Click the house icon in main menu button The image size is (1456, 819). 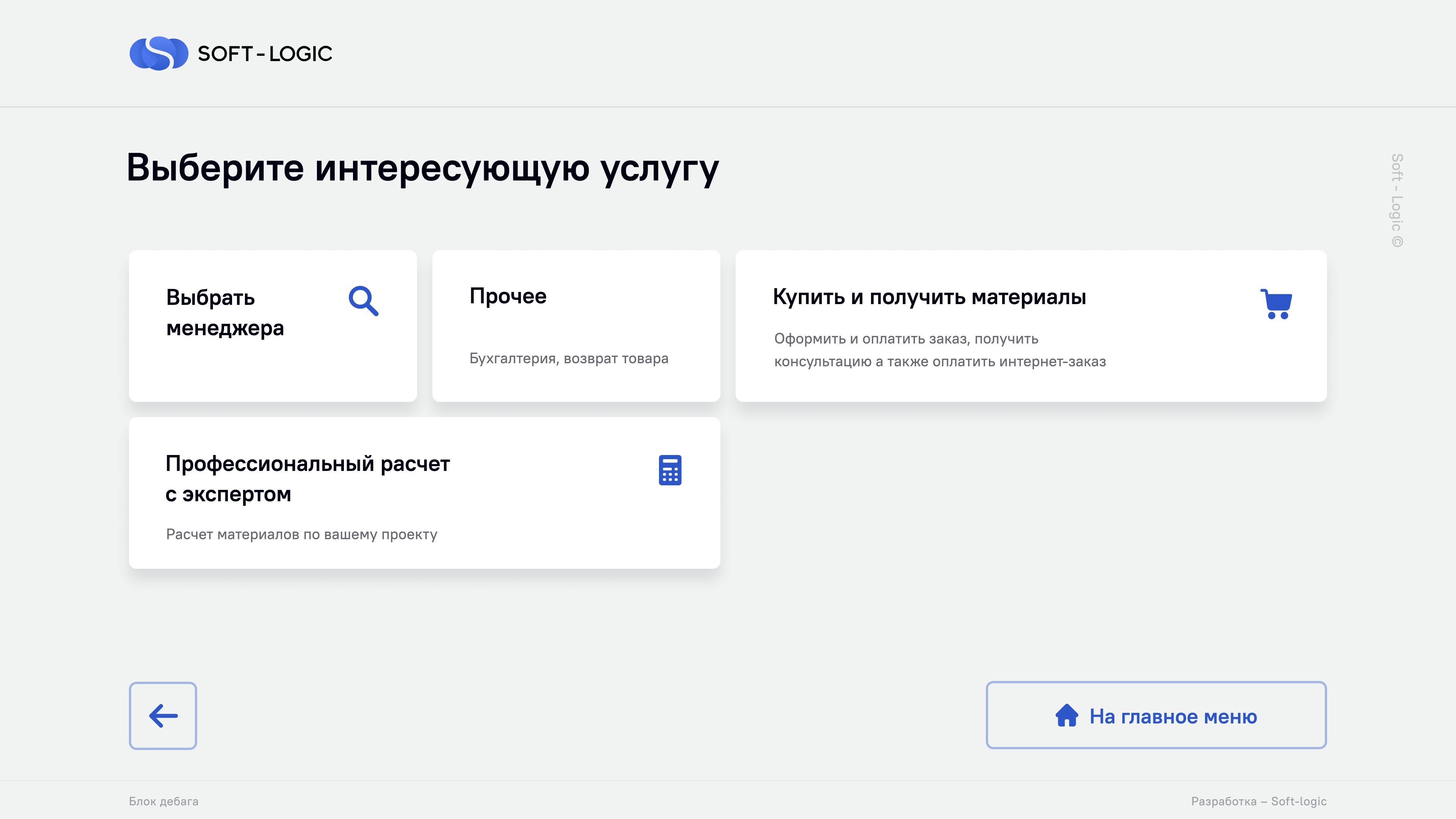tap(1067, 715)
